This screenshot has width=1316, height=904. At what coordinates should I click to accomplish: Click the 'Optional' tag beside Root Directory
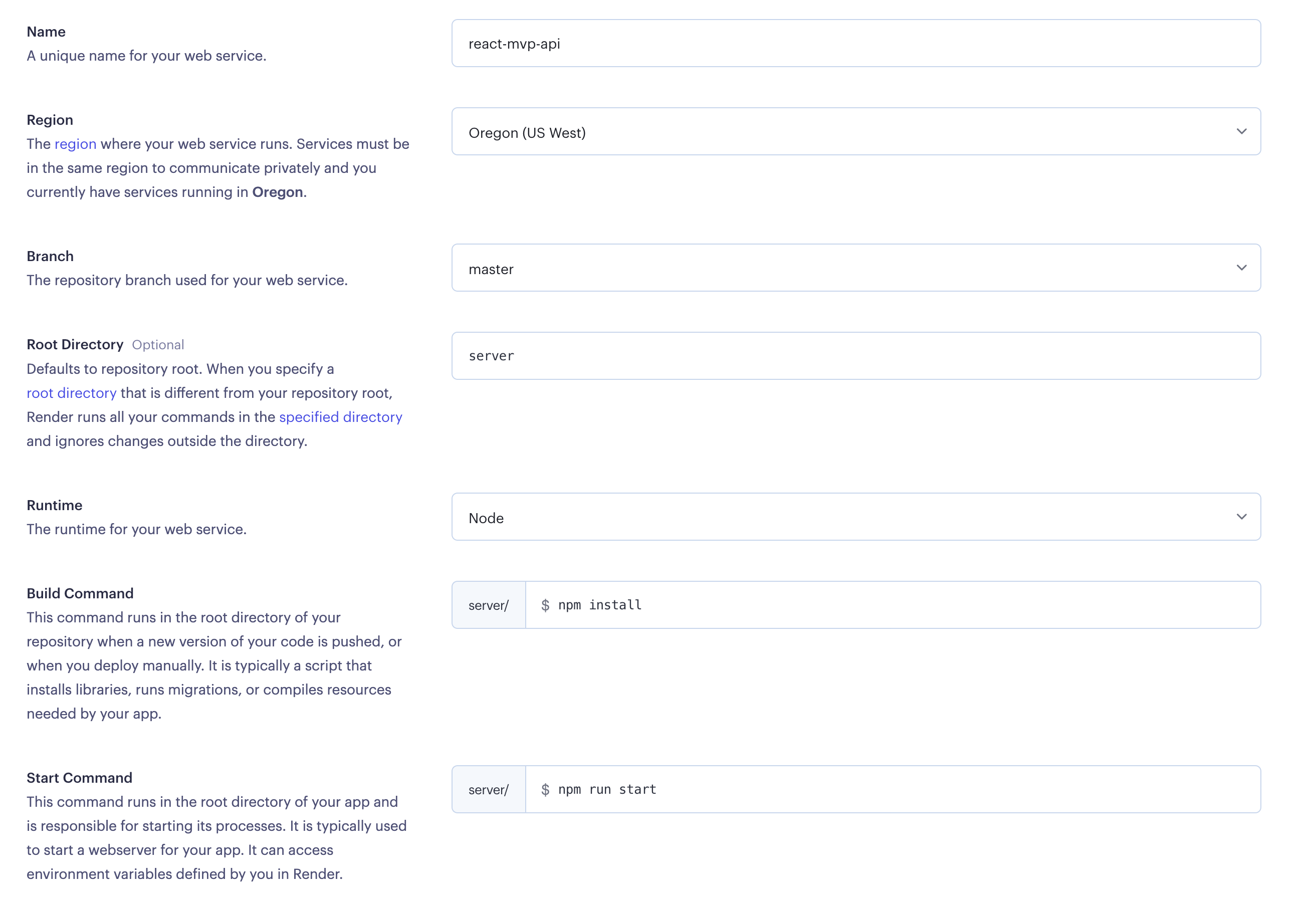pos(158,345)
